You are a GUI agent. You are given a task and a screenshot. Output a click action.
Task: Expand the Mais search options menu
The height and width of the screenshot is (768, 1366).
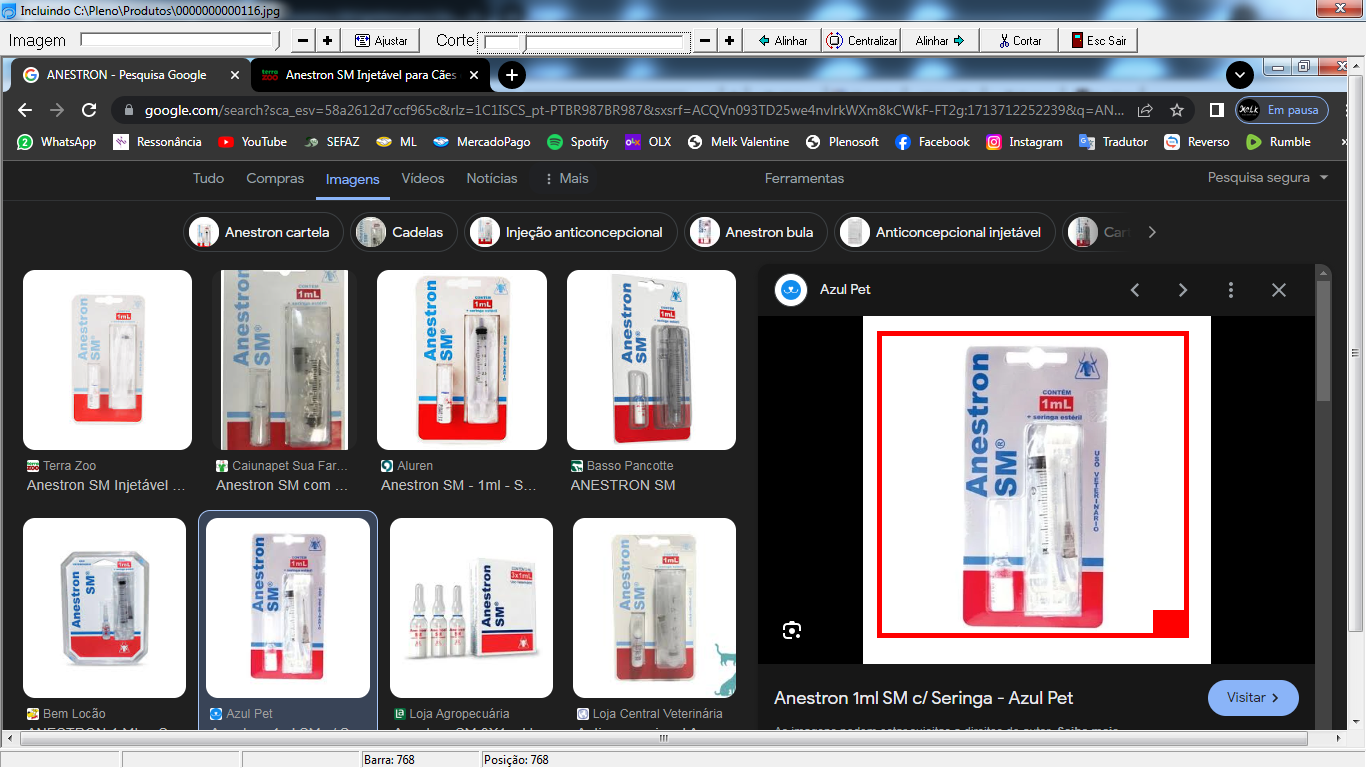tap(566, 178)
